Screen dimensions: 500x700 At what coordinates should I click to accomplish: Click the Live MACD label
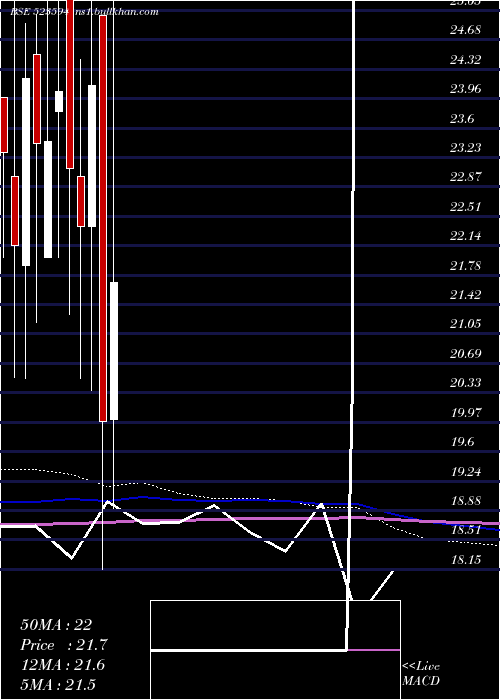coord(421,673)
